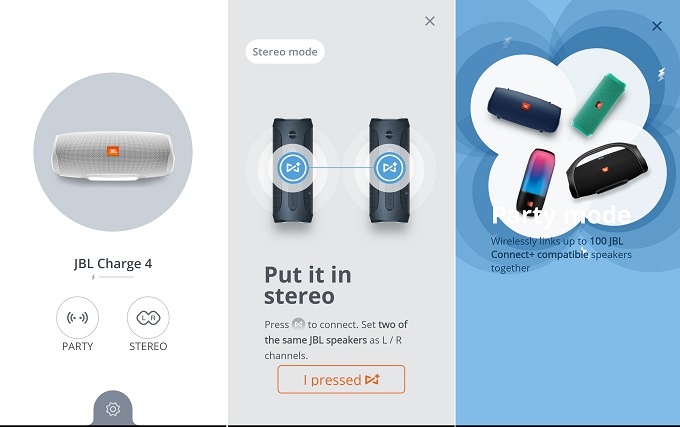Select the STEREO L/R mode icon
This screenshot has width=680, height=427.
[x=148, y=317]
